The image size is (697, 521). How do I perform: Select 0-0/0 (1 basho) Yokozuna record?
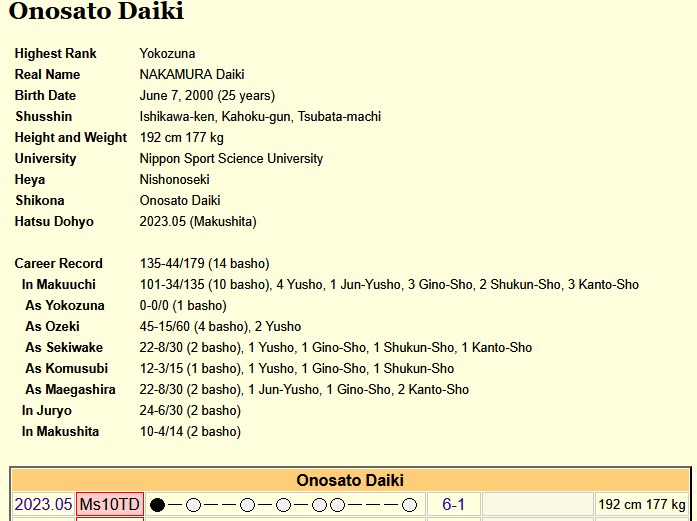pos(183,305)
